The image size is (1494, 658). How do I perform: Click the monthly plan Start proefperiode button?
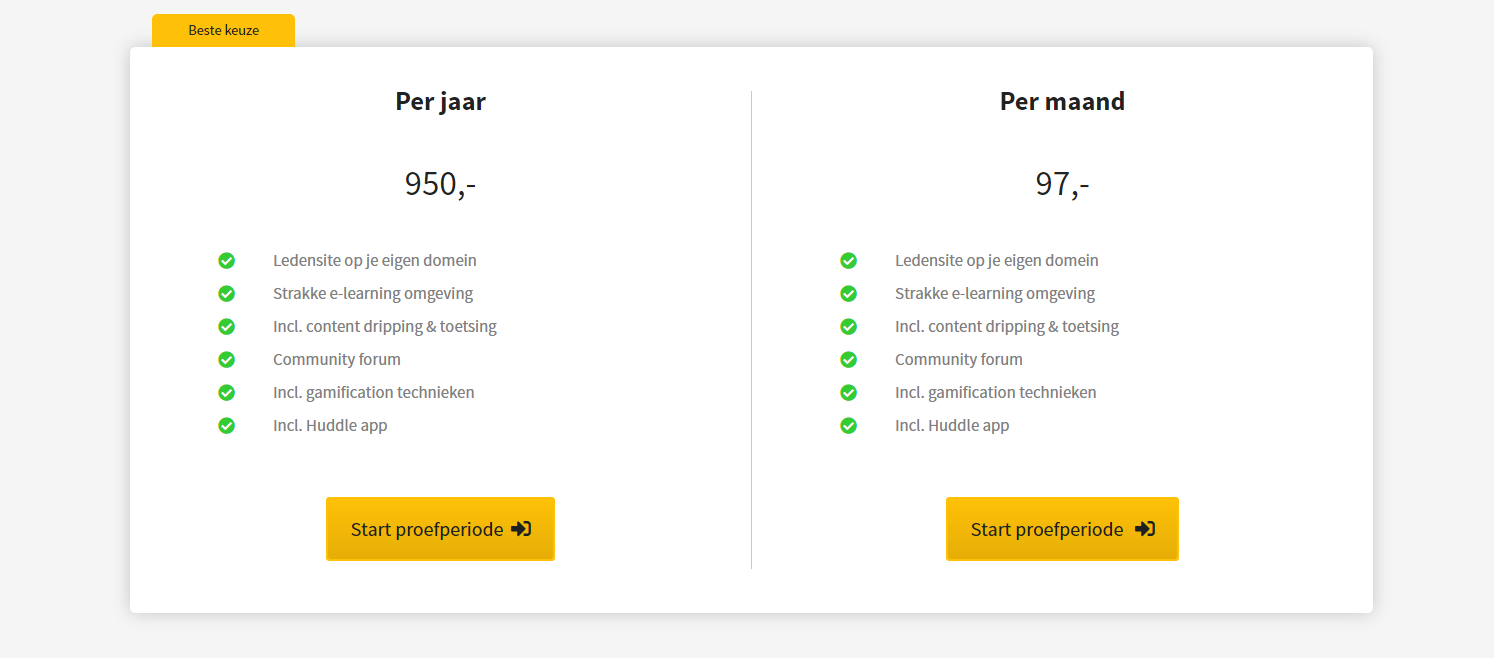point(1062,529)
